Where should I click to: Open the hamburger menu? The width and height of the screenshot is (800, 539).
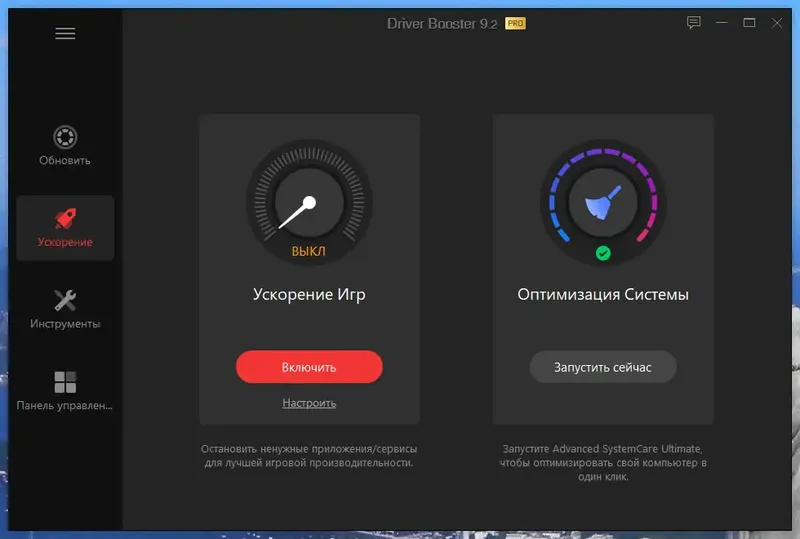(65, 34)
